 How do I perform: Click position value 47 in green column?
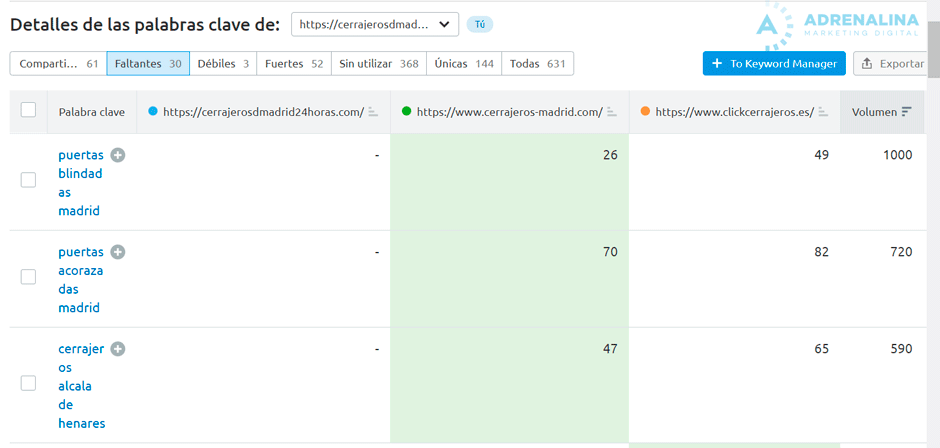pos(610,349)
